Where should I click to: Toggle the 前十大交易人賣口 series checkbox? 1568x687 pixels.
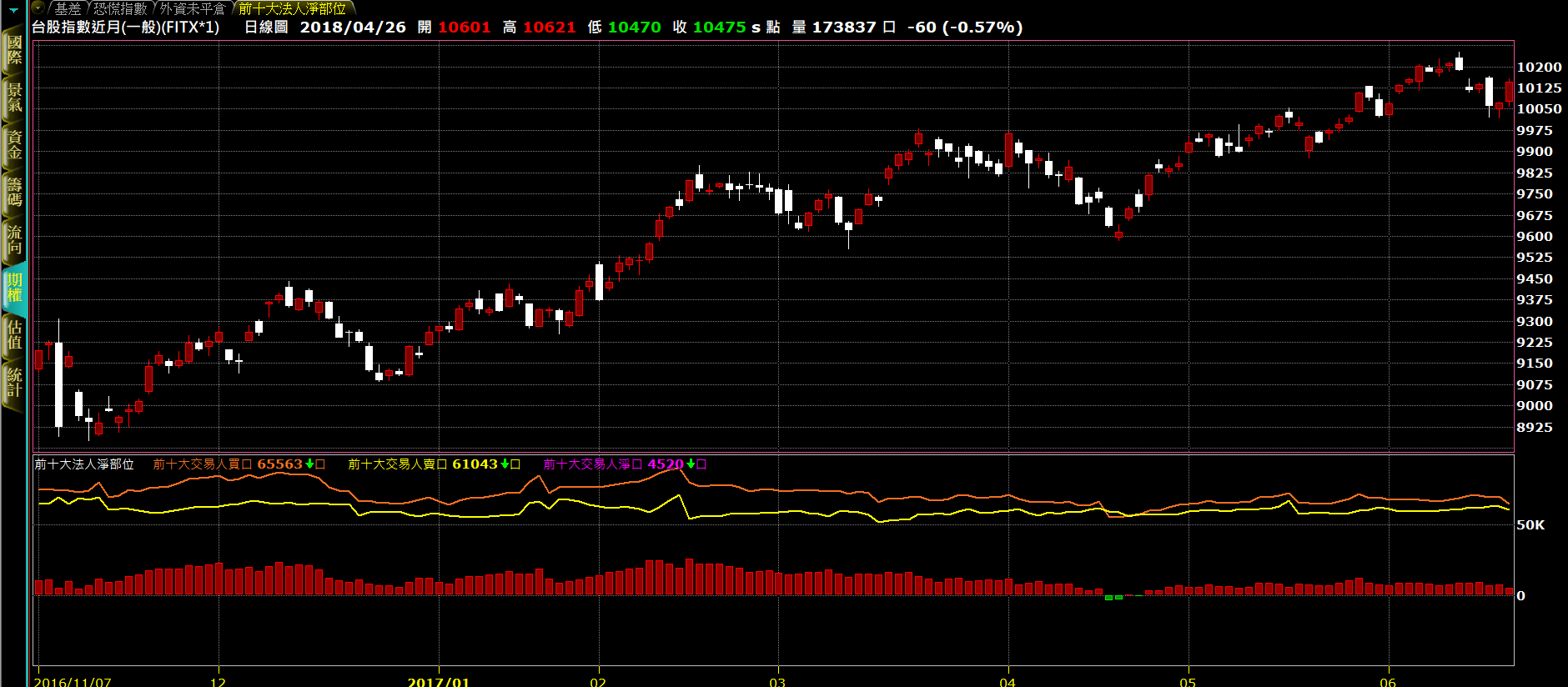coord(515,464)
